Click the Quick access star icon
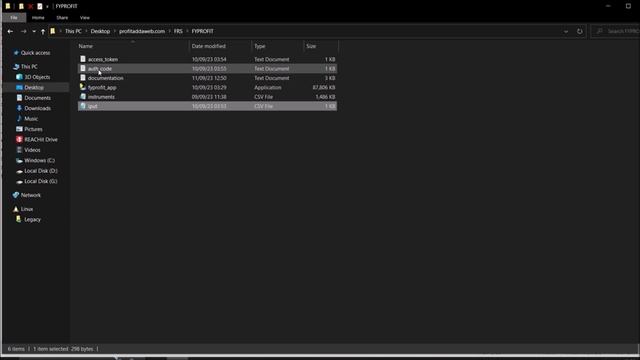This screenshot has width=640, height=360. click(x=16, y=53)
